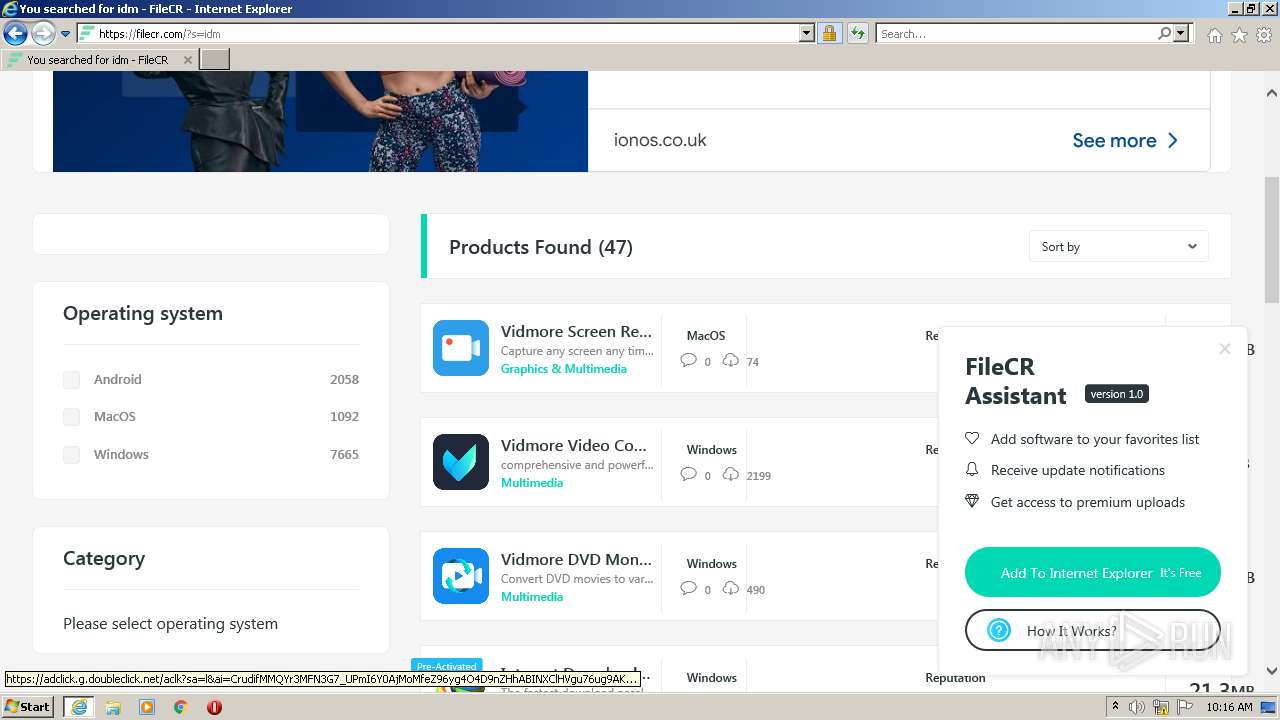Screen dimensions: 1280x720
Task: Go forward with the browser Forward arrow
Action: click(43, 34)
